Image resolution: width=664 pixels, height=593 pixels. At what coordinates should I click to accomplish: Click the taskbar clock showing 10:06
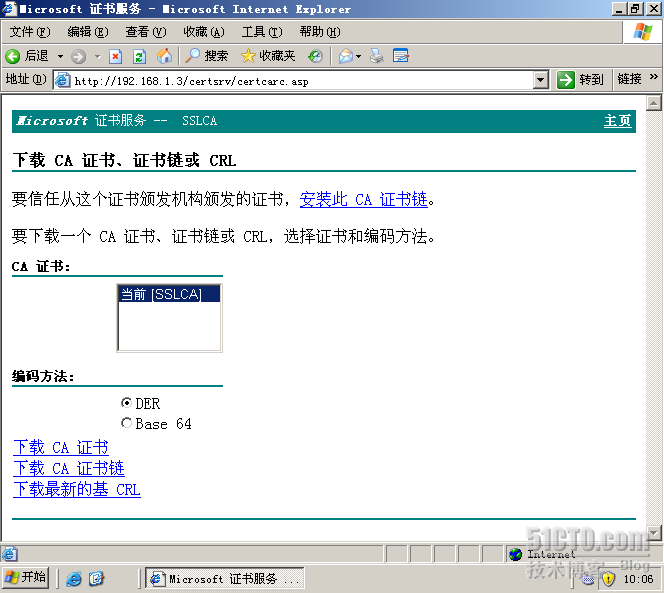638,579
